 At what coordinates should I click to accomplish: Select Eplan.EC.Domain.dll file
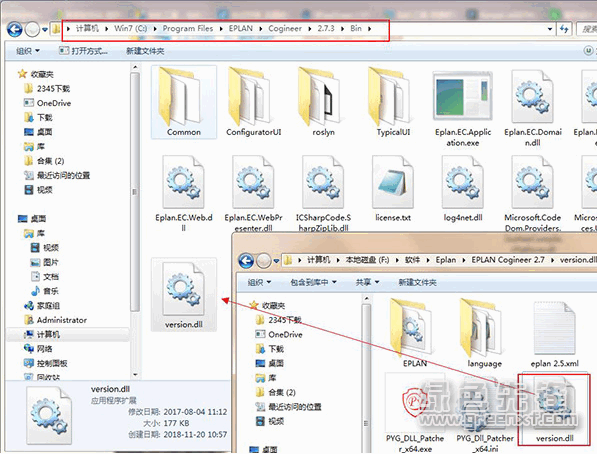(x=533, y=109)
